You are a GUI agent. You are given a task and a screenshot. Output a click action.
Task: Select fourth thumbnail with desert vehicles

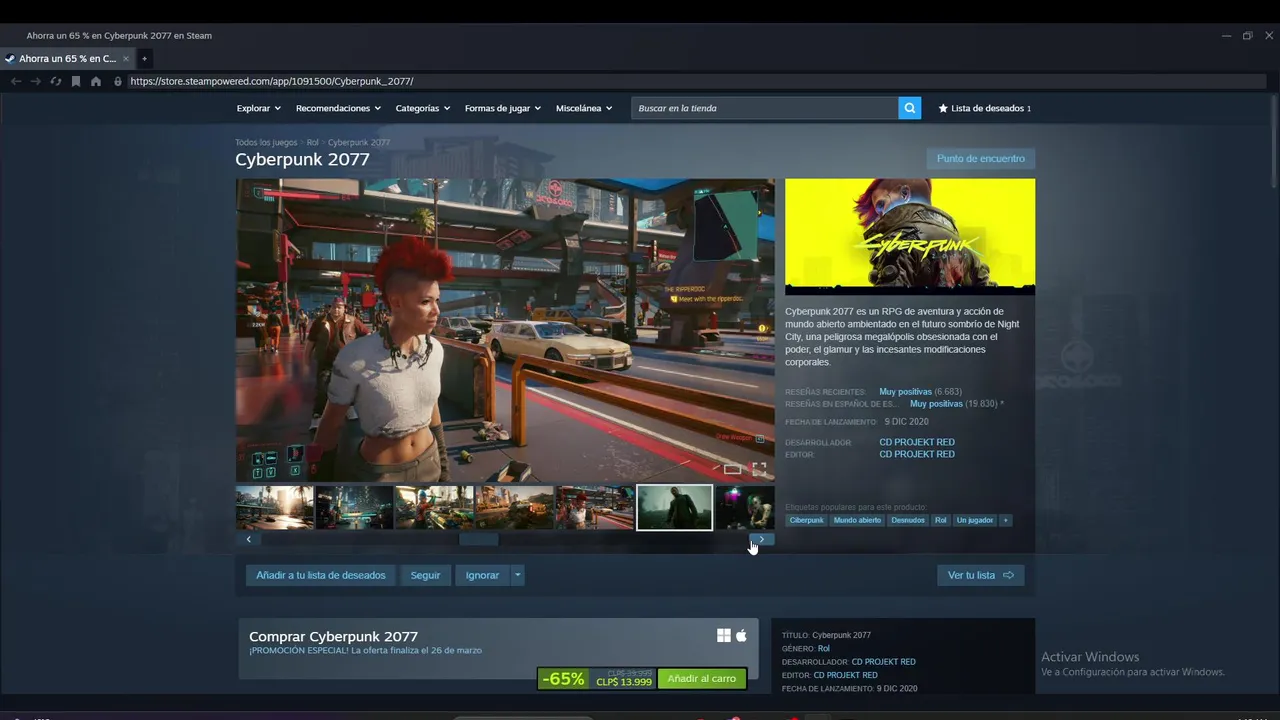[x=514, y=508]
